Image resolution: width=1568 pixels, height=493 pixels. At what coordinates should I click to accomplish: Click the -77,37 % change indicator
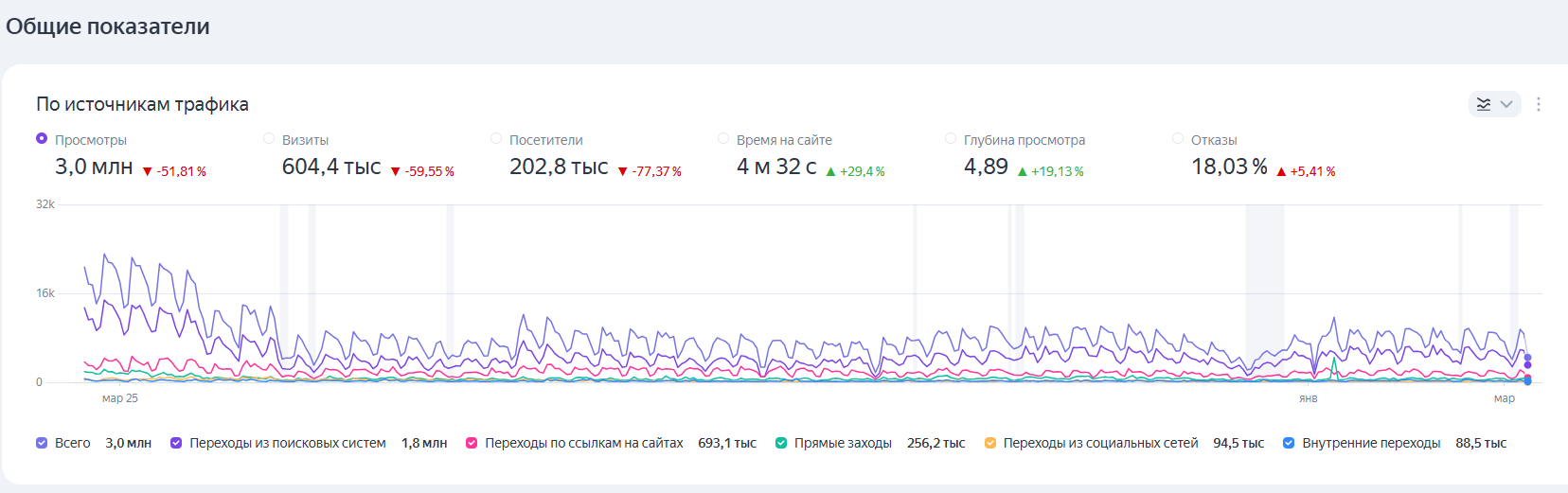tap(650, 171)
